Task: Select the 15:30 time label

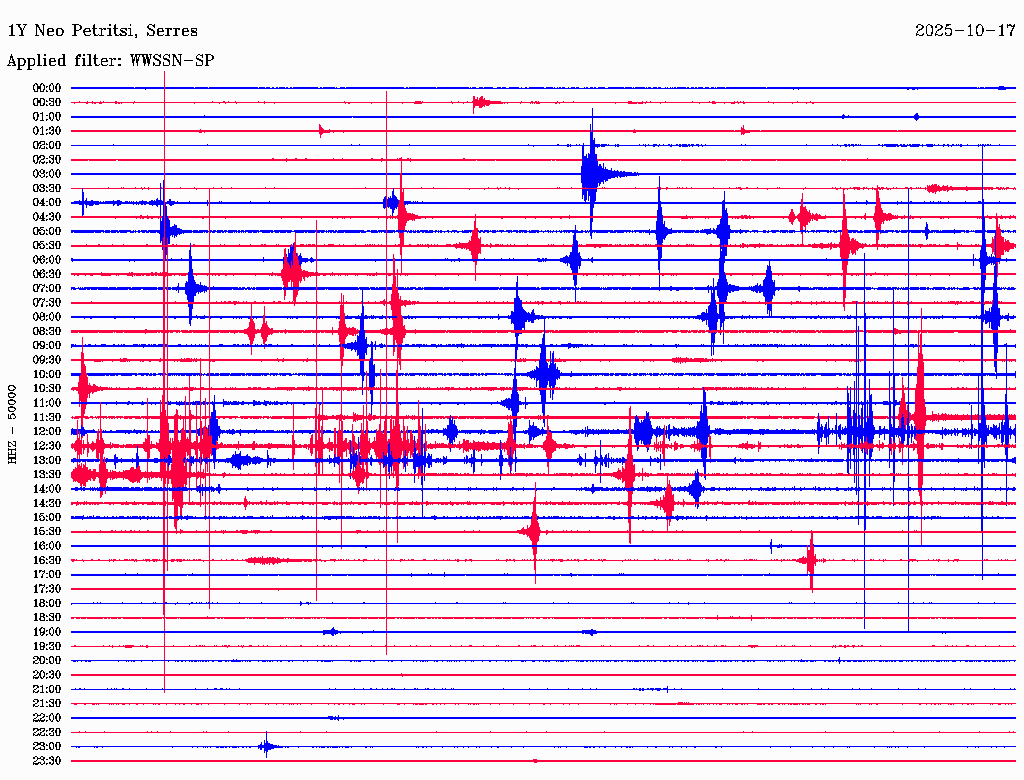Action: click(47, 532)
